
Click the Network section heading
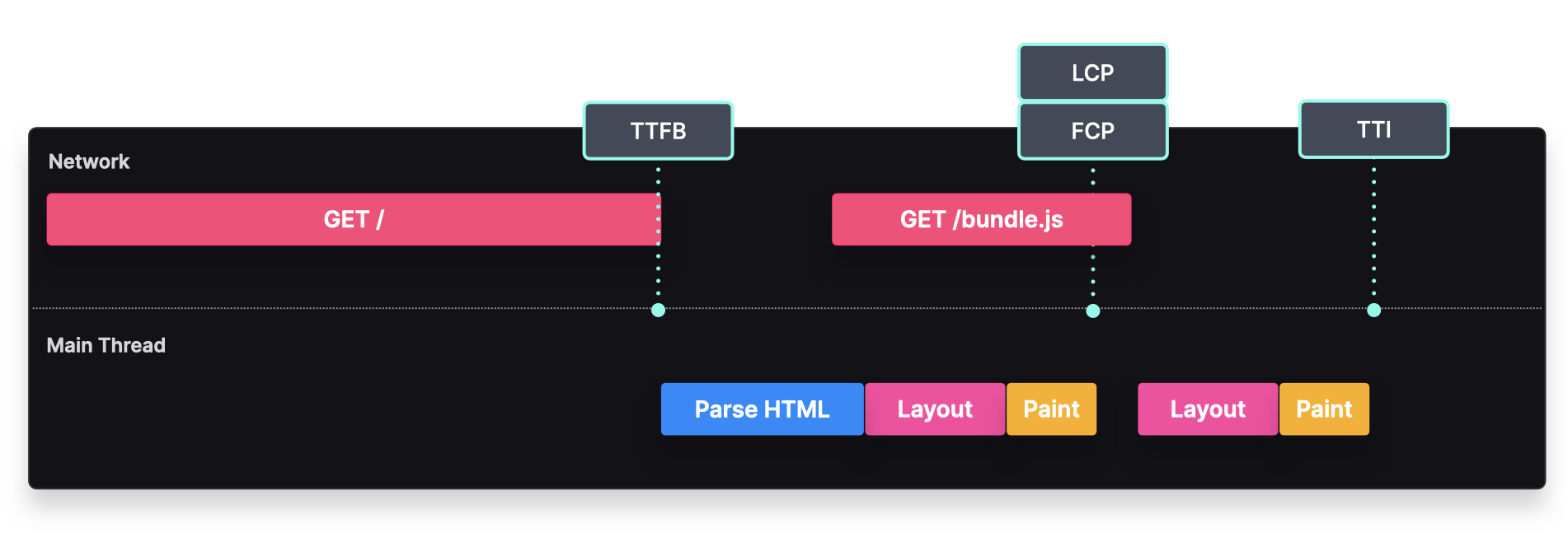(89, 161)
